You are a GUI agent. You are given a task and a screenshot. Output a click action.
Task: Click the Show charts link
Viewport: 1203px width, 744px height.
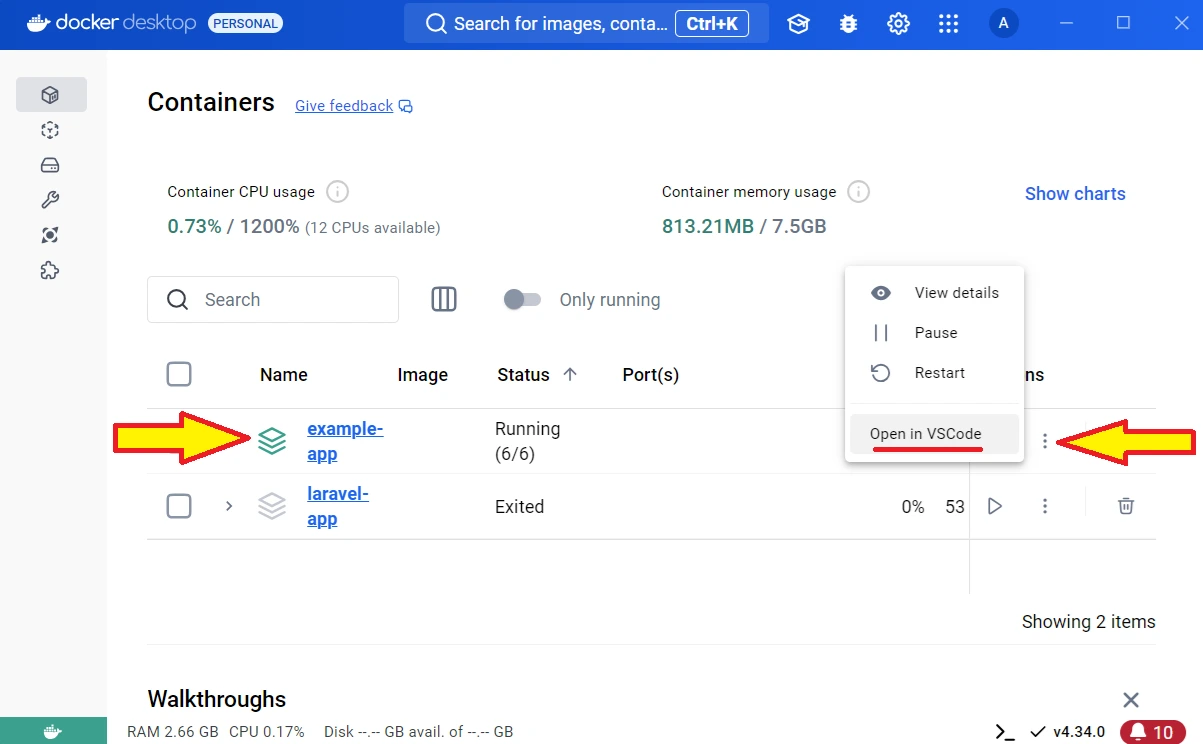(1075, 194)
